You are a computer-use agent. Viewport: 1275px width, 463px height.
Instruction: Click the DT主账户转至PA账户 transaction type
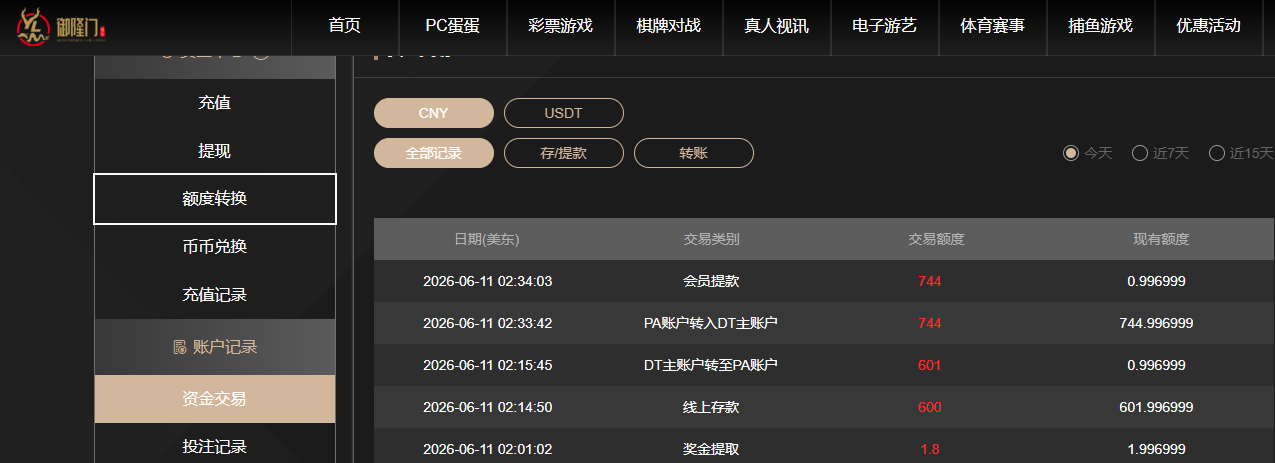(x=711, y=365)
